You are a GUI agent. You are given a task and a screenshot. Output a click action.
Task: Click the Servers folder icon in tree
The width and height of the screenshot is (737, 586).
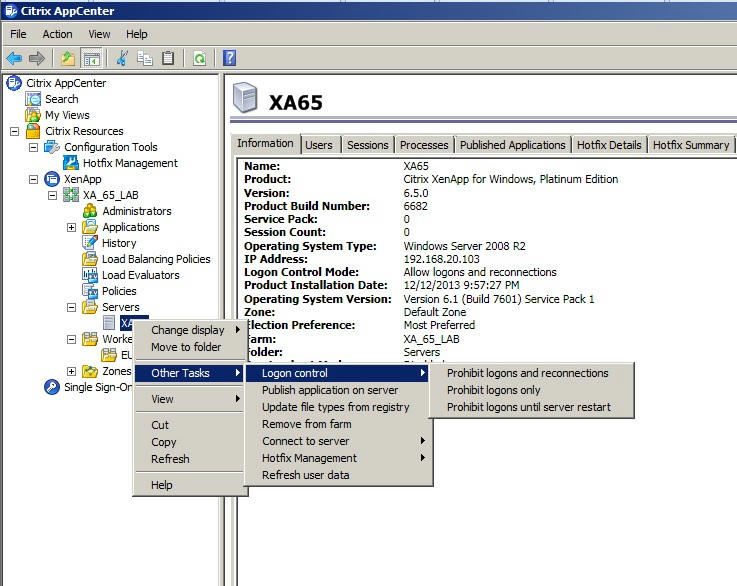[x=90, y=307]
